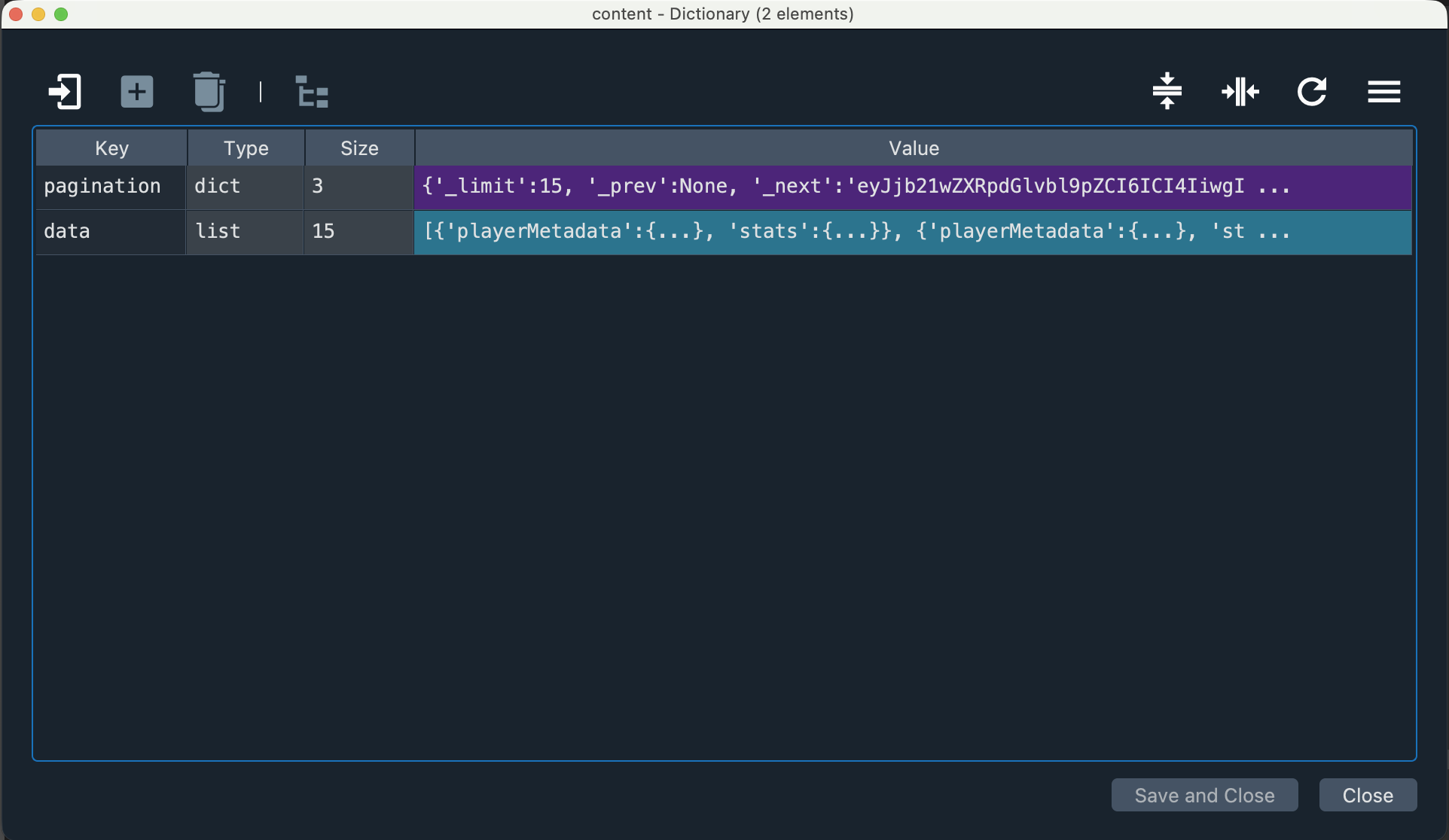This screenshot has height=840, width=1449.
Task: Click Save and Close button
Action: pyautogui.click(x=1203, y=795)
